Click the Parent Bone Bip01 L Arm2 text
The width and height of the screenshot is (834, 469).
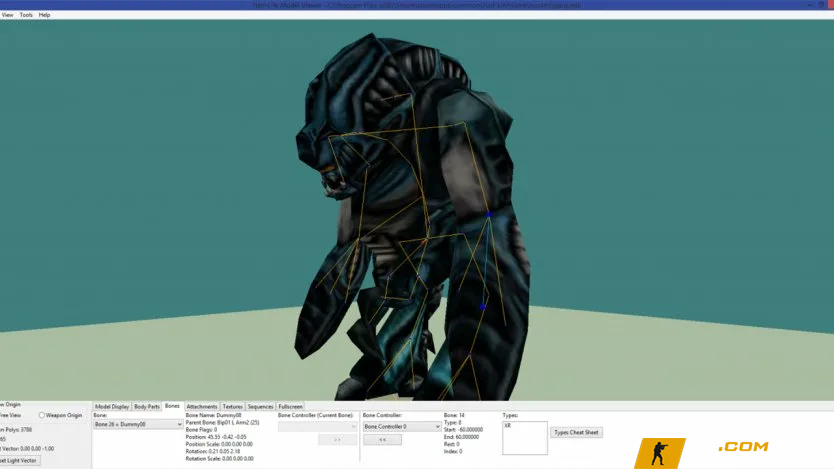(222, 423)
